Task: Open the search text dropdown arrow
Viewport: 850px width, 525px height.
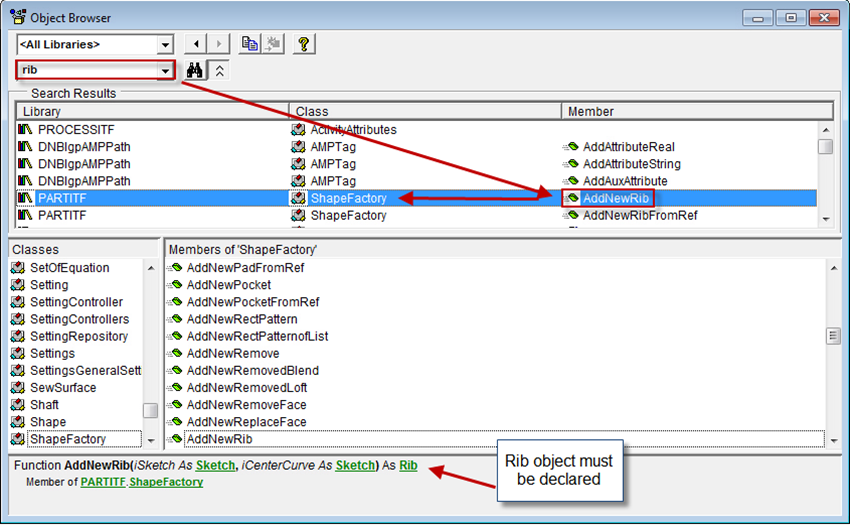Action: pyautogui.click(x=165, y=70)
